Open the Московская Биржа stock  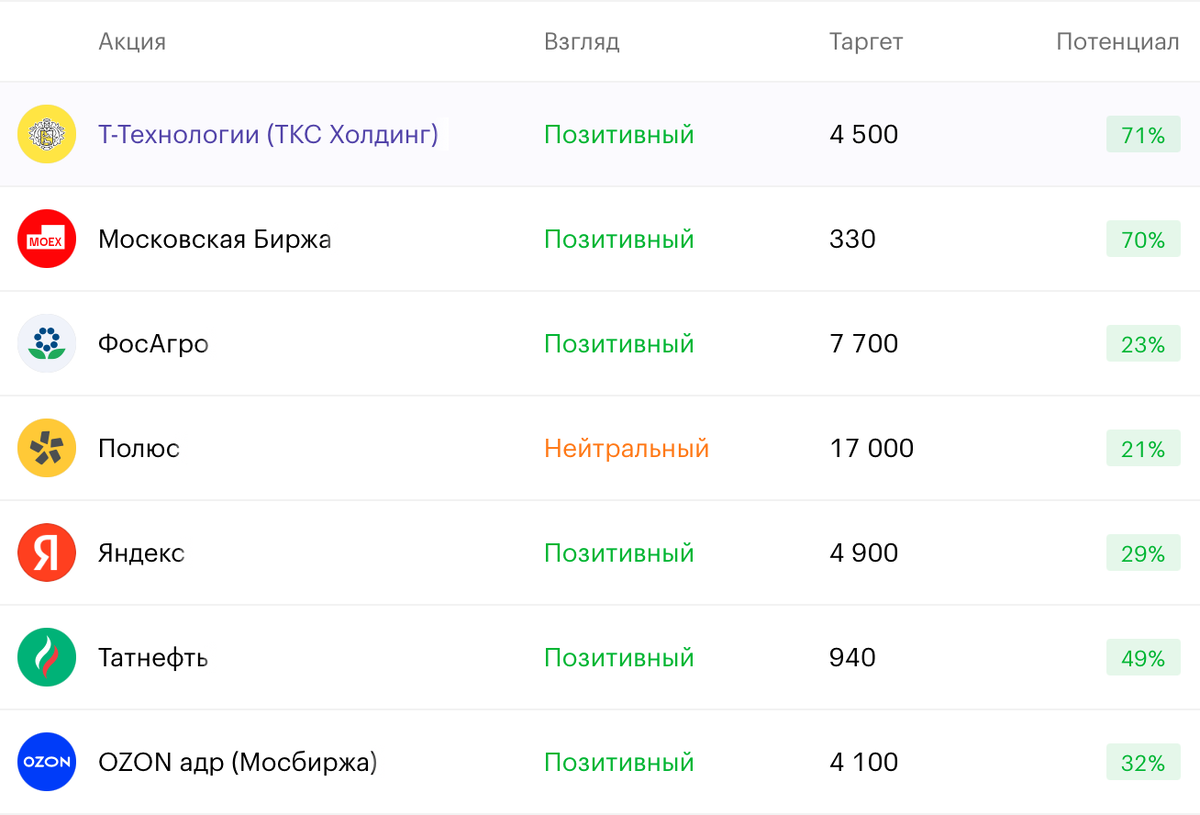click(214, 239)
